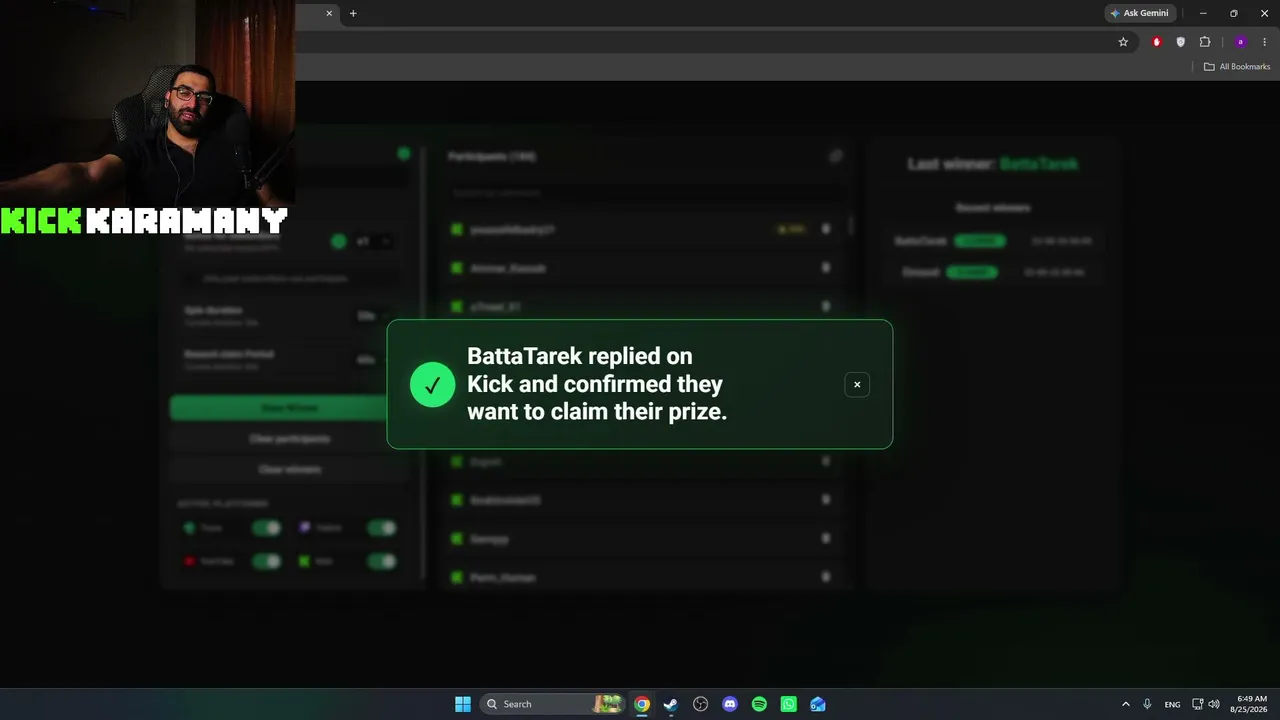Click the gray shield extension icon
1280x720 pixels.
1181,42
